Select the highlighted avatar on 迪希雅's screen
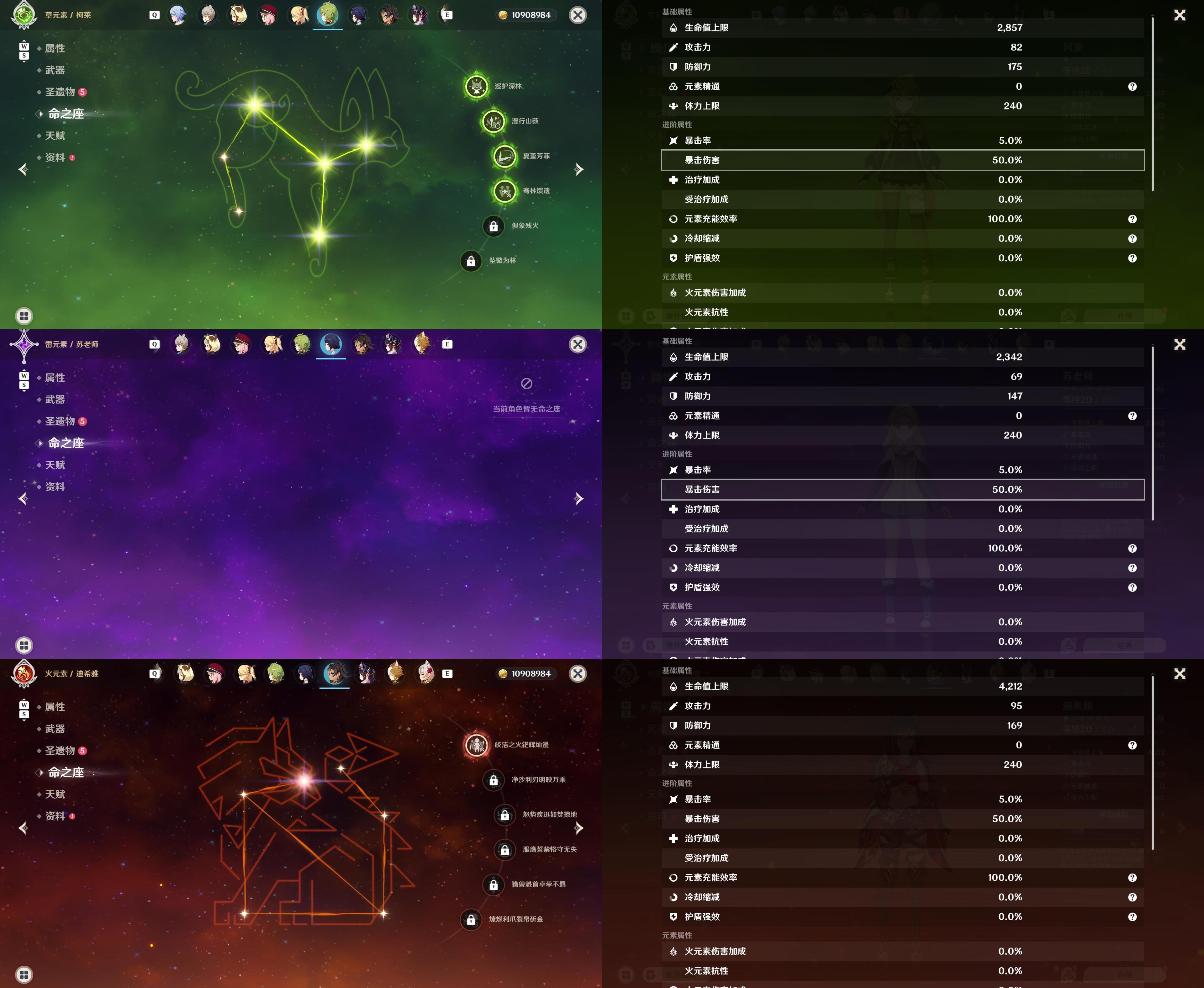 (335, 673)
